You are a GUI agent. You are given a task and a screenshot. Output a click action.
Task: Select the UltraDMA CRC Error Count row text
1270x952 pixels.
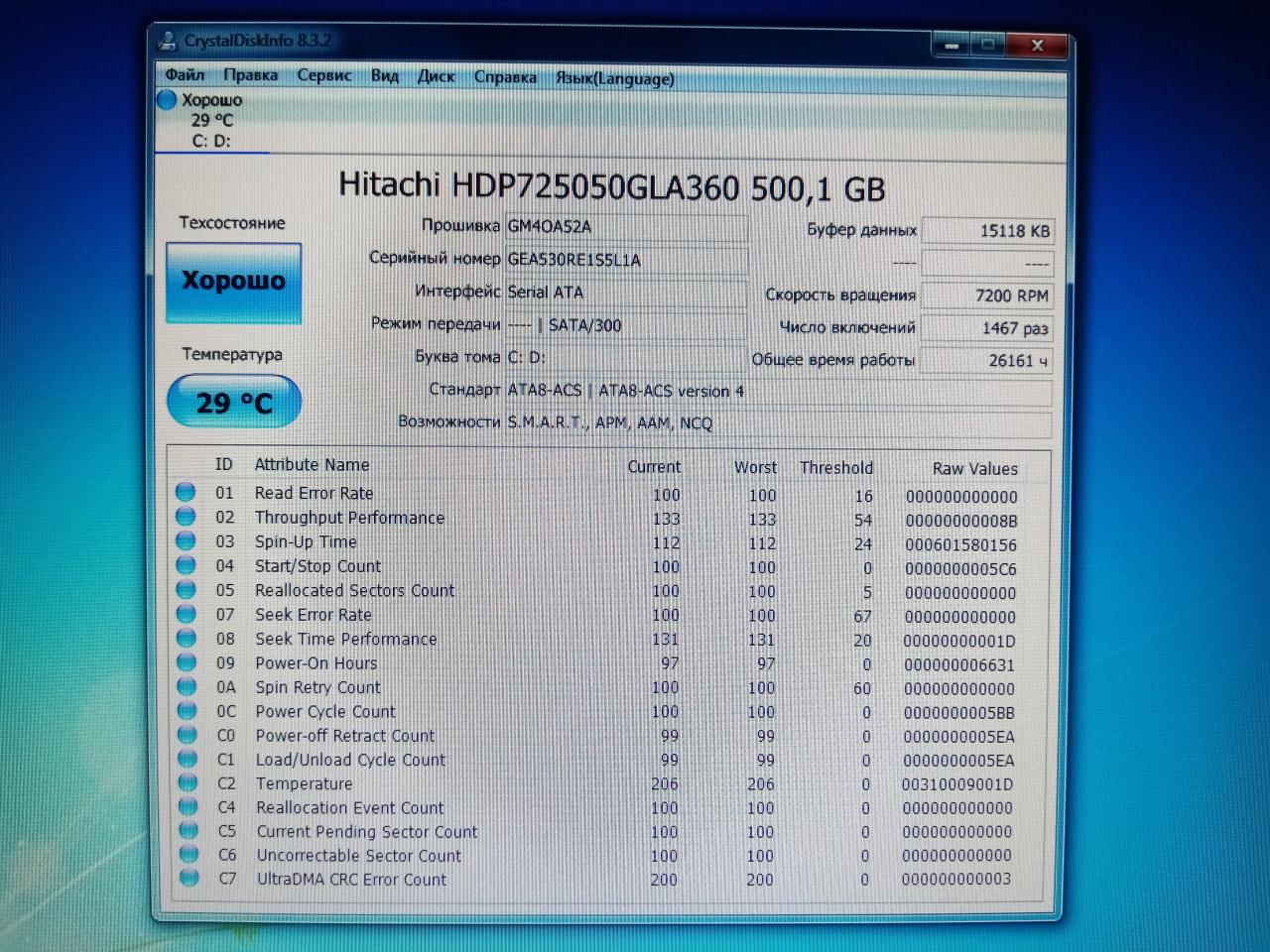click(x=352, y=879)
